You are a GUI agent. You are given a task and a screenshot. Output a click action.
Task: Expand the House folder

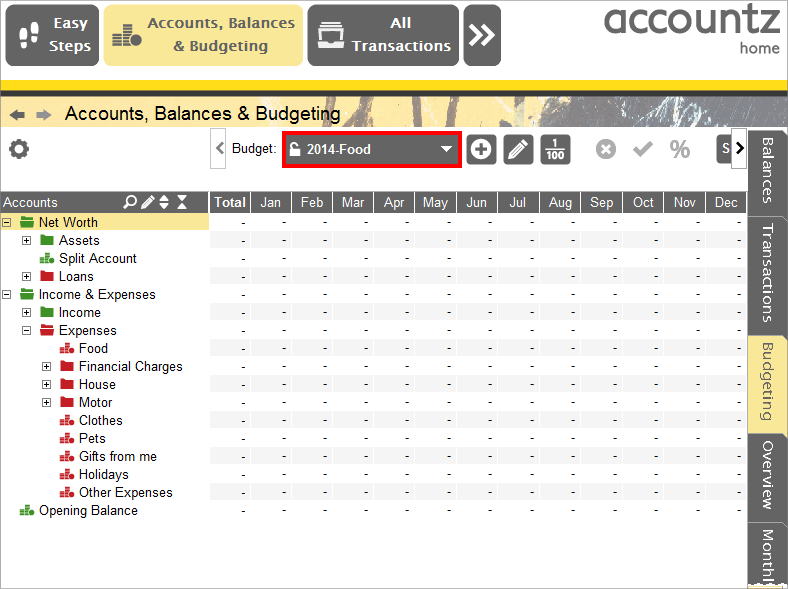click(46, 384)
